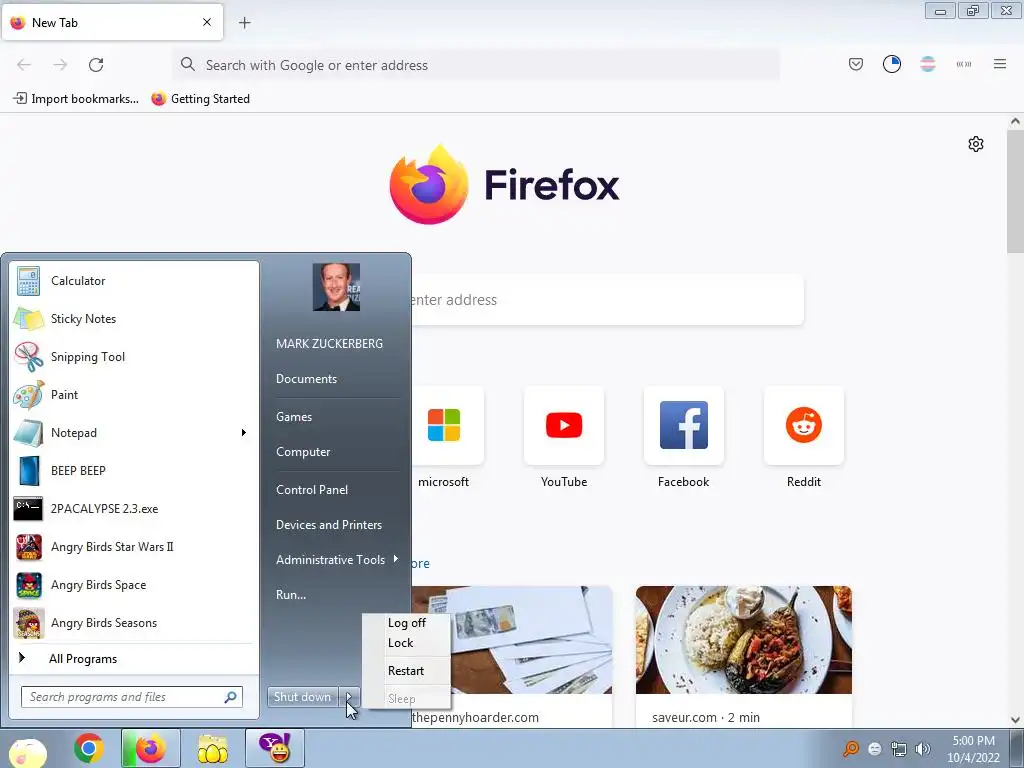
Task: Open a new tab with plus button
Action: click(x=245, y=23)
